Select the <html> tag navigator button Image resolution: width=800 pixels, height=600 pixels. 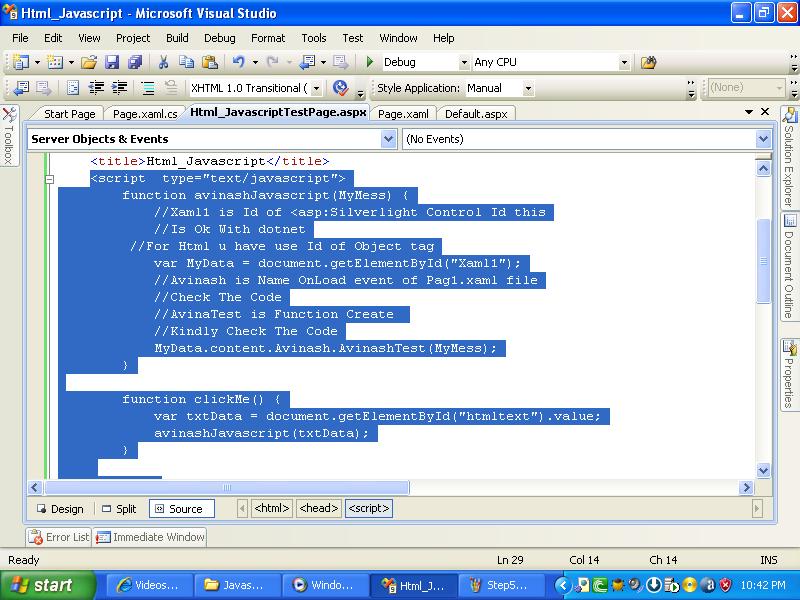pyautogui.click(x=271, y=508)
